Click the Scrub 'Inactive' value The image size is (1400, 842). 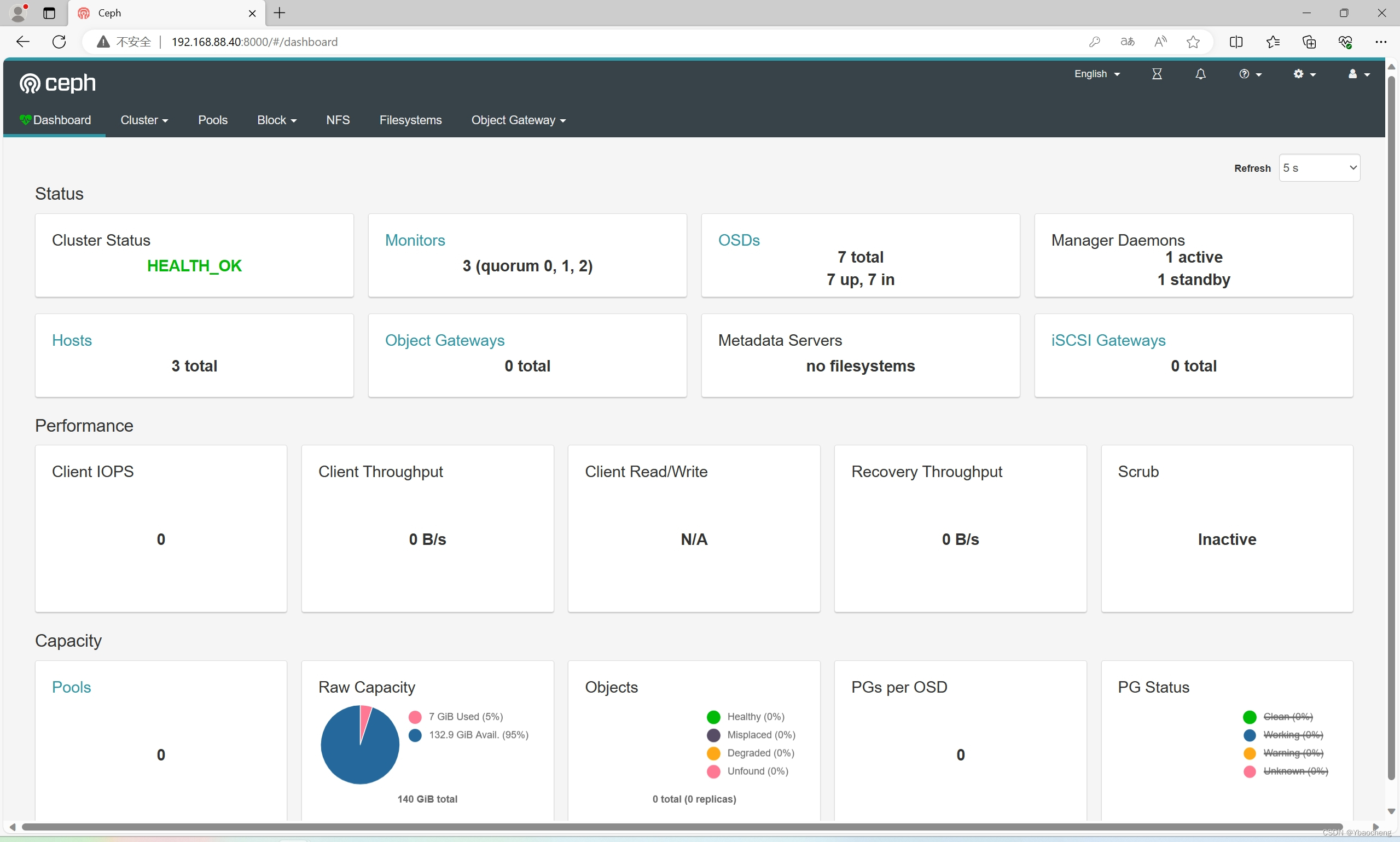point(1227,539)
